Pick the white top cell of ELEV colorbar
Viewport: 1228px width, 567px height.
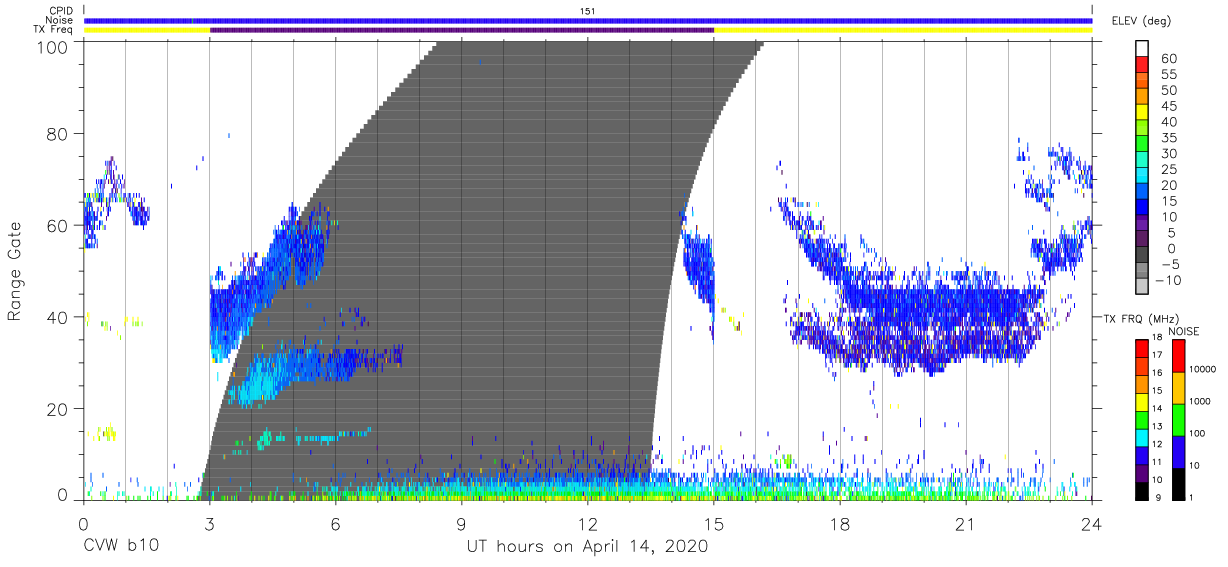coord(1142,49)
